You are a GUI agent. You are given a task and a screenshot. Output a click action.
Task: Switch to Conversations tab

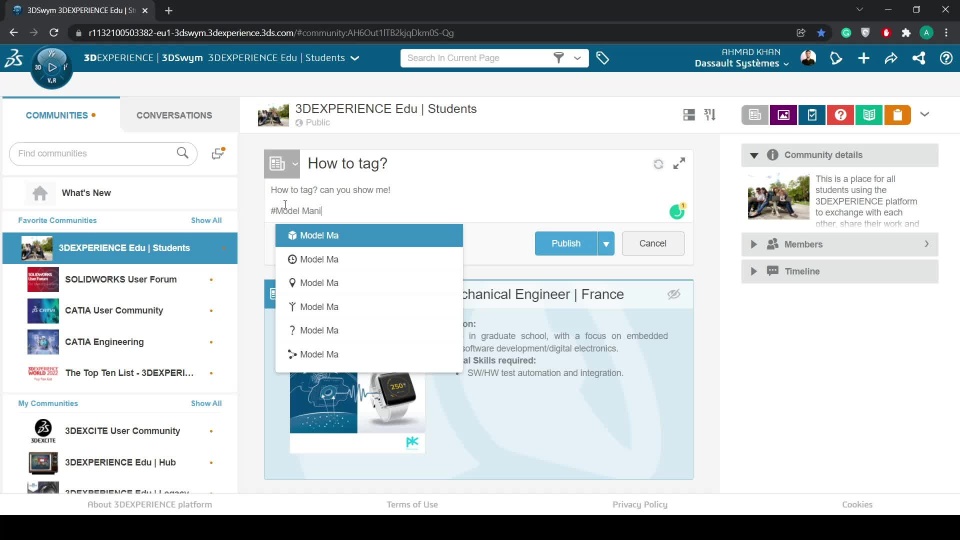174,115
